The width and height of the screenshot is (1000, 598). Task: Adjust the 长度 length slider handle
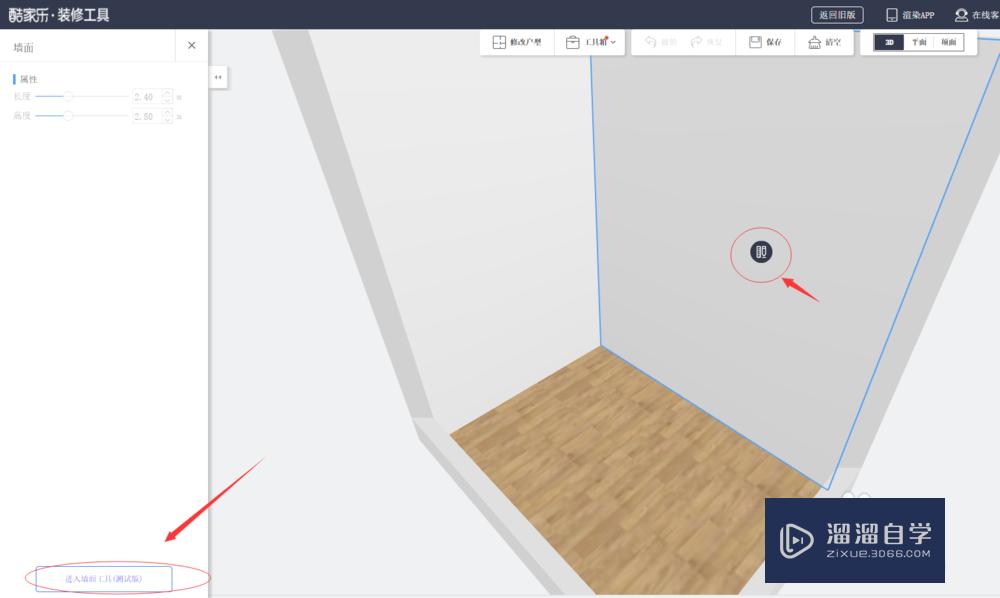click(68, 96)
